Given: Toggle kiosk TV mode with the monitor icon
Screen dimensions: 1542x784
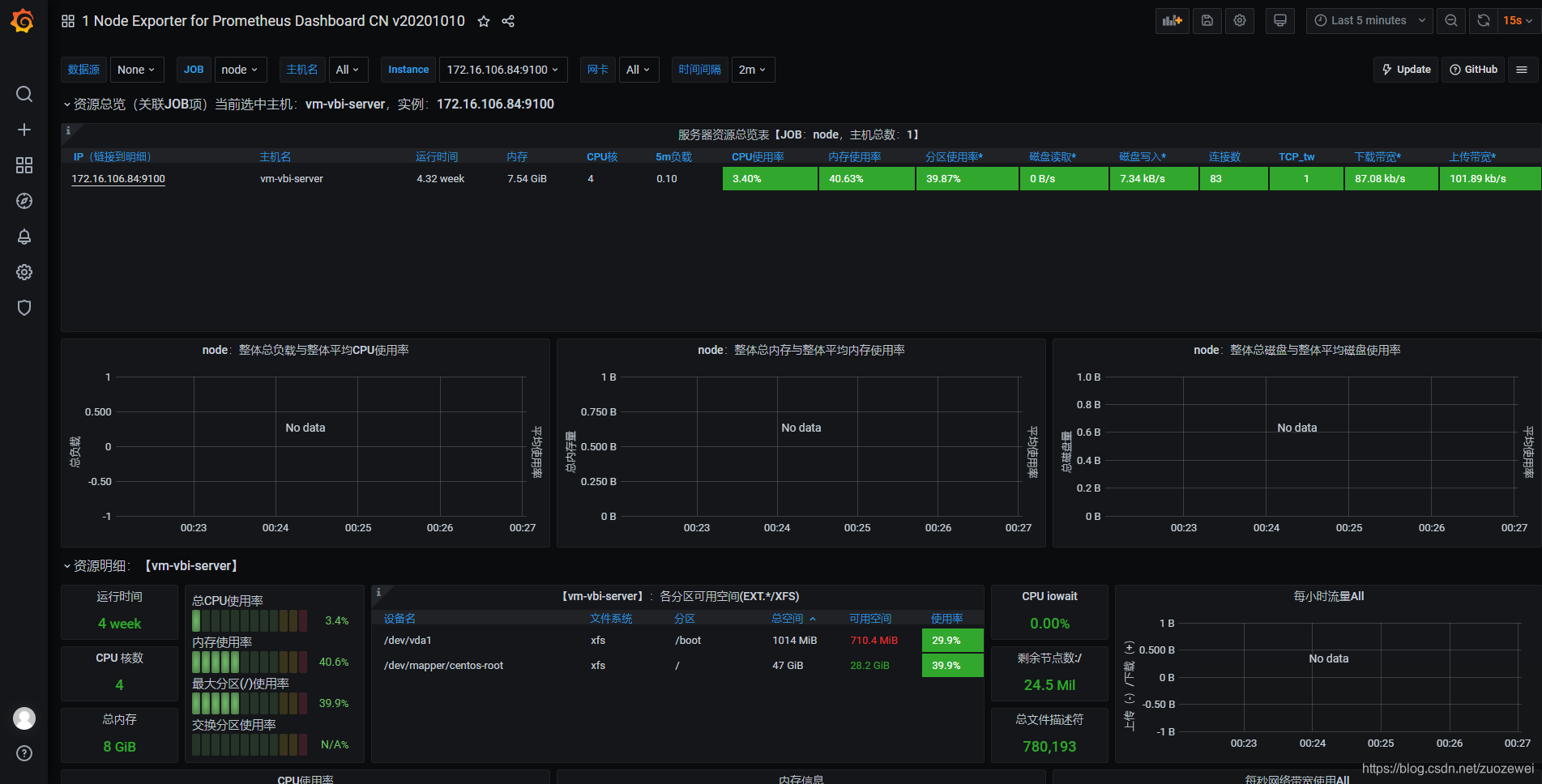Looking at the screenshot, I should pyautogui.click(x=1279, y=20).
